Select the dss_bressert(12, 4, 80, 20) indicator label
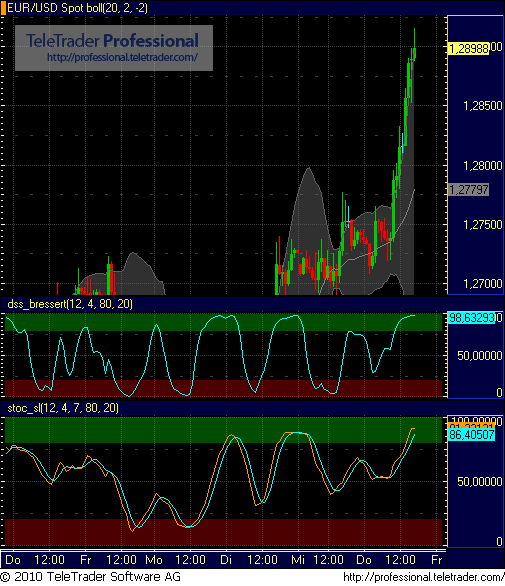This screenshot has height=586, width=505. pyautogui.click(x=70, y=304)
